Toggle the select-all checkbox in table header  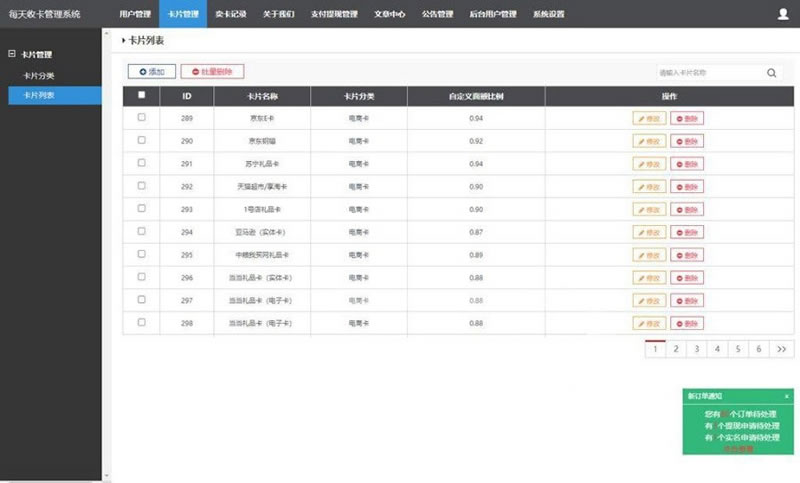pyautogui.click(x=141, y=96)
